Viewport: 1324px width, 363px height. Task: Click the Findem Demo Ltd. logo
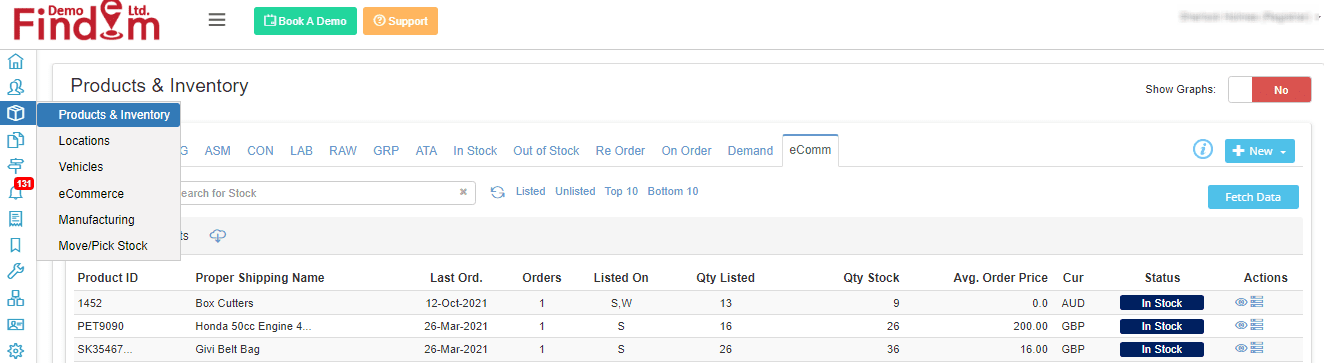87,22
